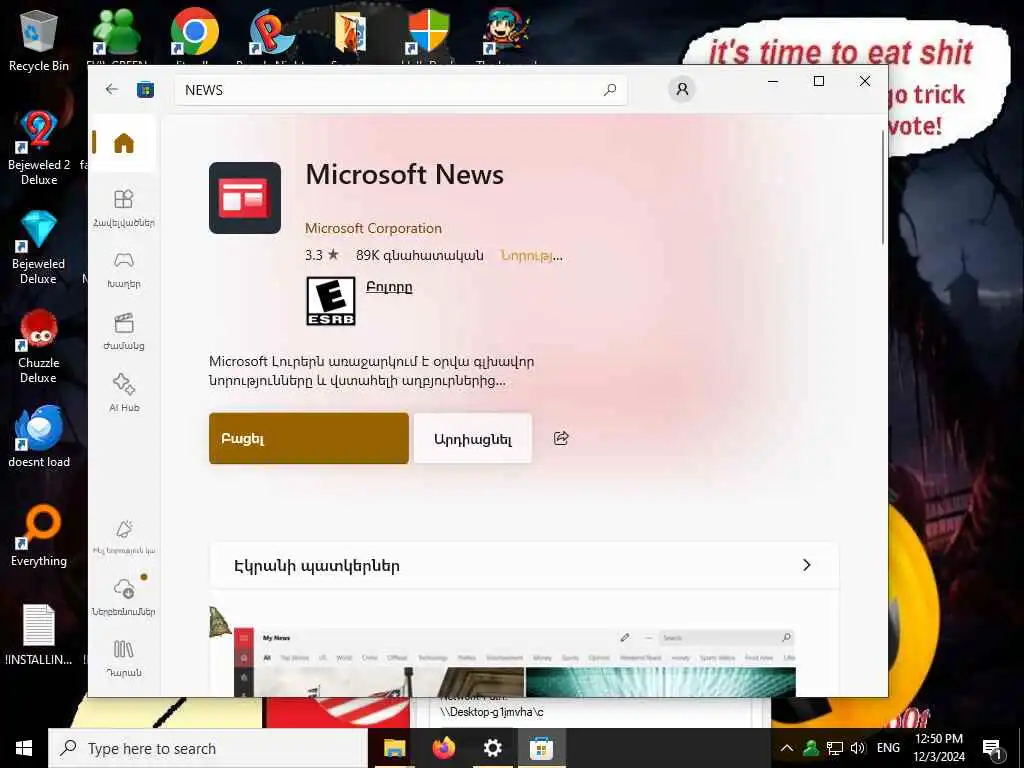Open the user account profile icon

click(682, 89)
